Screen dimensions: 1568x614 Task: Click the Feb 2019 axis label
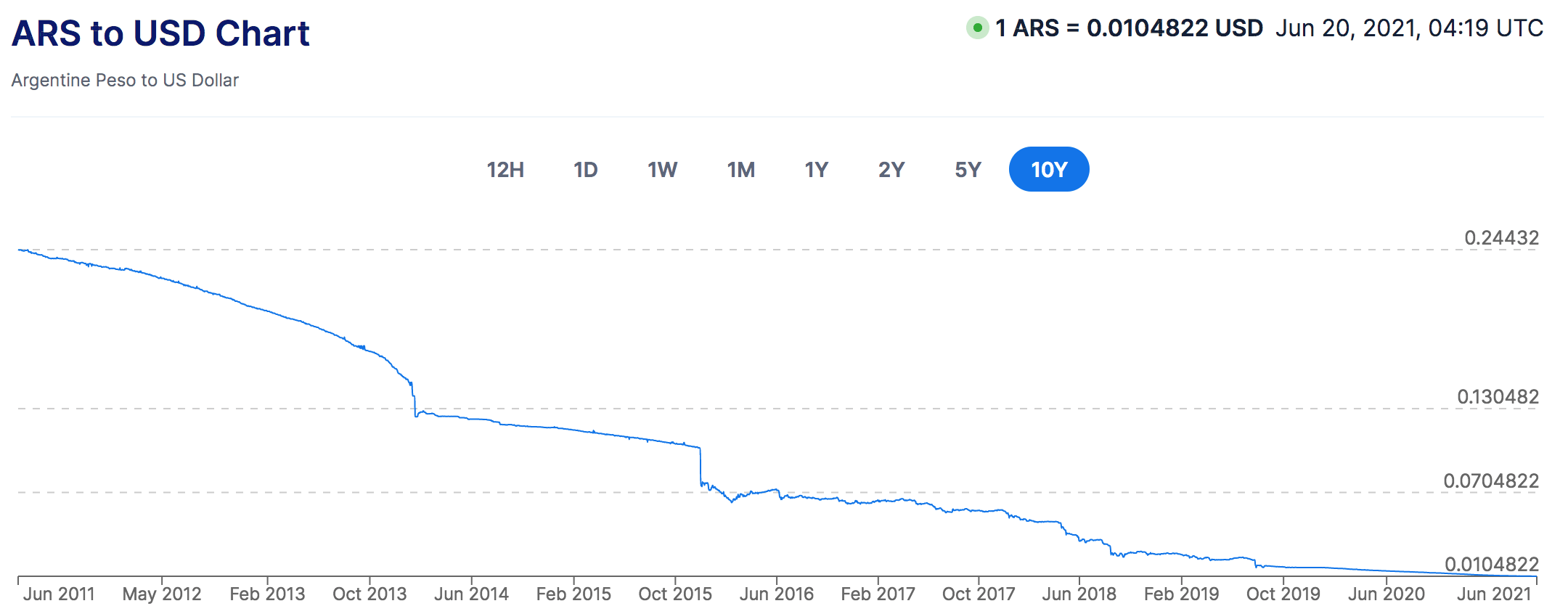[x=1182, y=594]
